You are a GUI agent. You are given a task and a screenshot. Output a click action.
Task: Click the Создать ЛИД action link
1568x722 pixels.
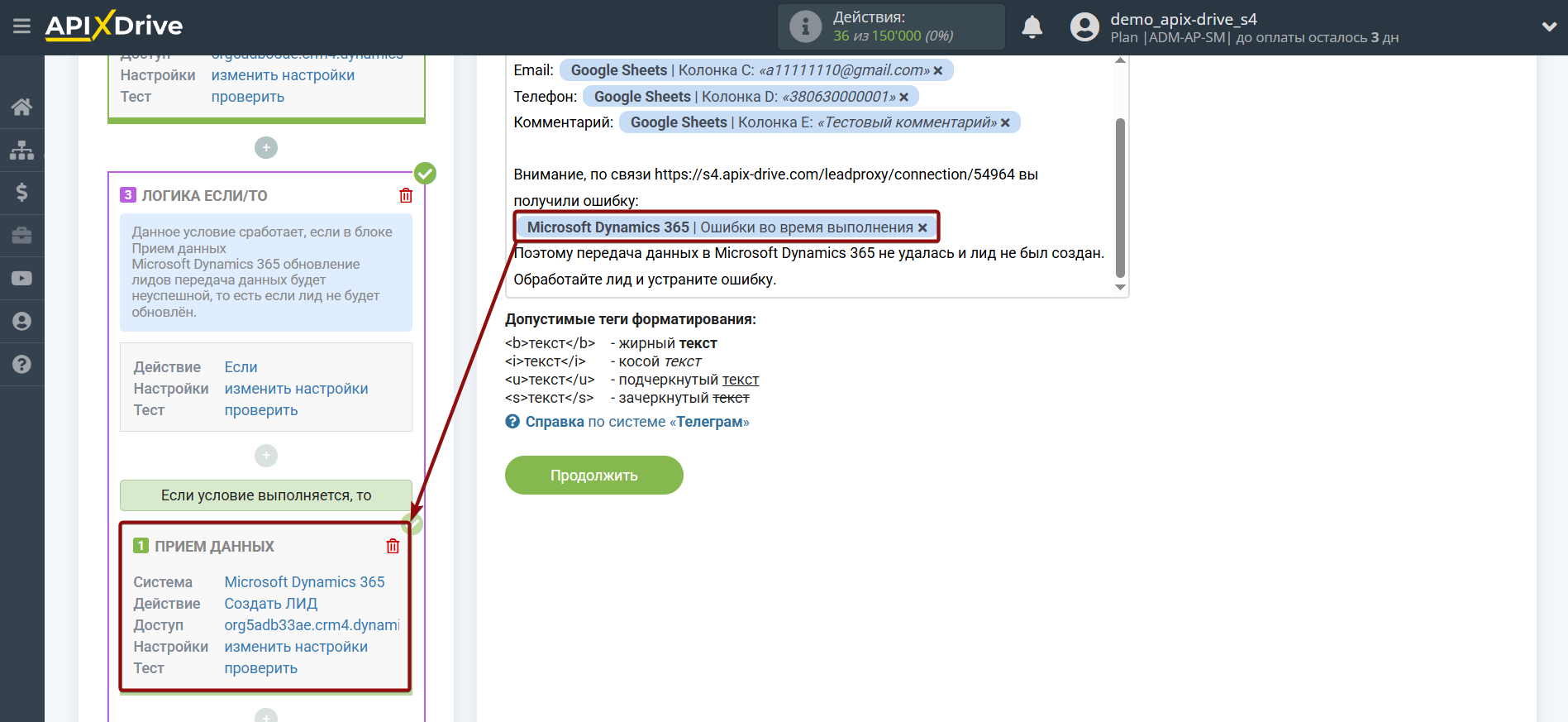tap(271, 604)
